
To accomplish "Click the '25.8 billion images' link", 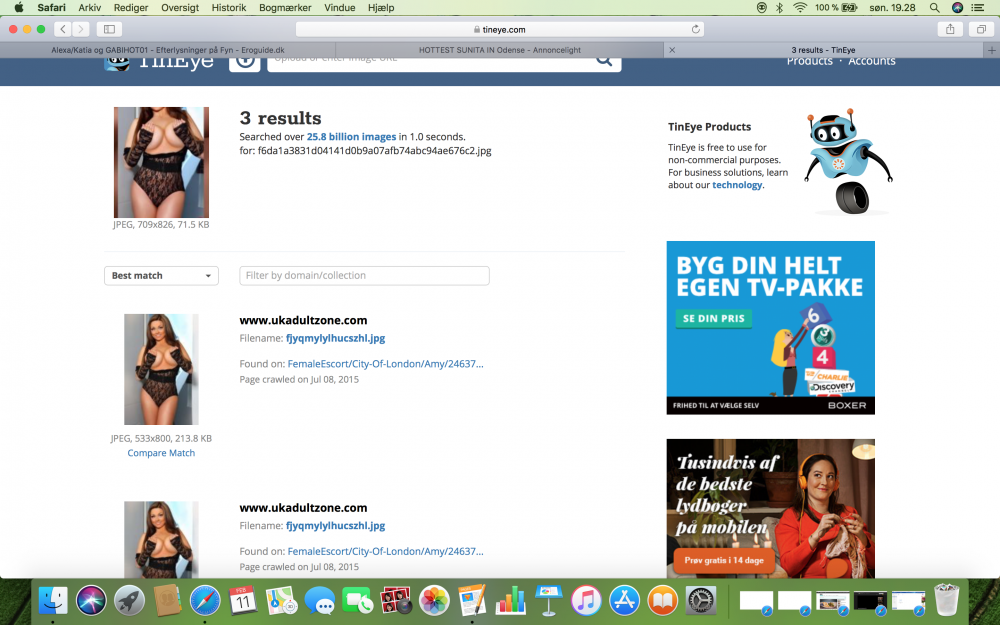I will pyautogui.click(x=351, y=136).
